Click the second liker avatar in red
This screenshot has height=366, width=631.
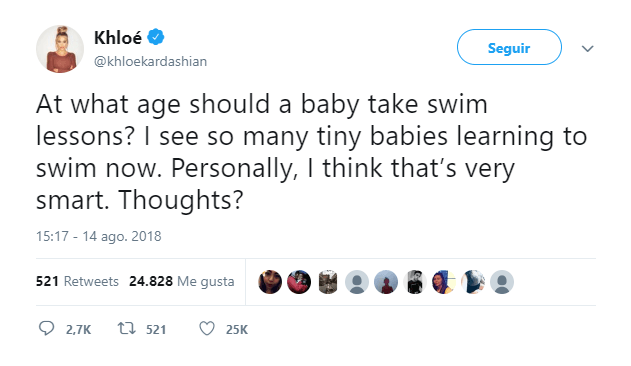click(x=299, y=282)
